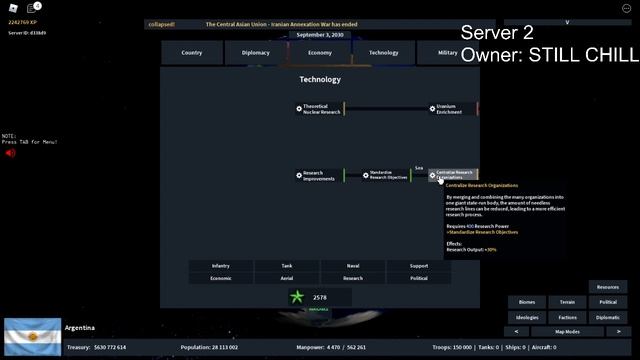Screen dimensions: 640x360
Task: Select the Resources map mode
Action: (x=608, y=287)
